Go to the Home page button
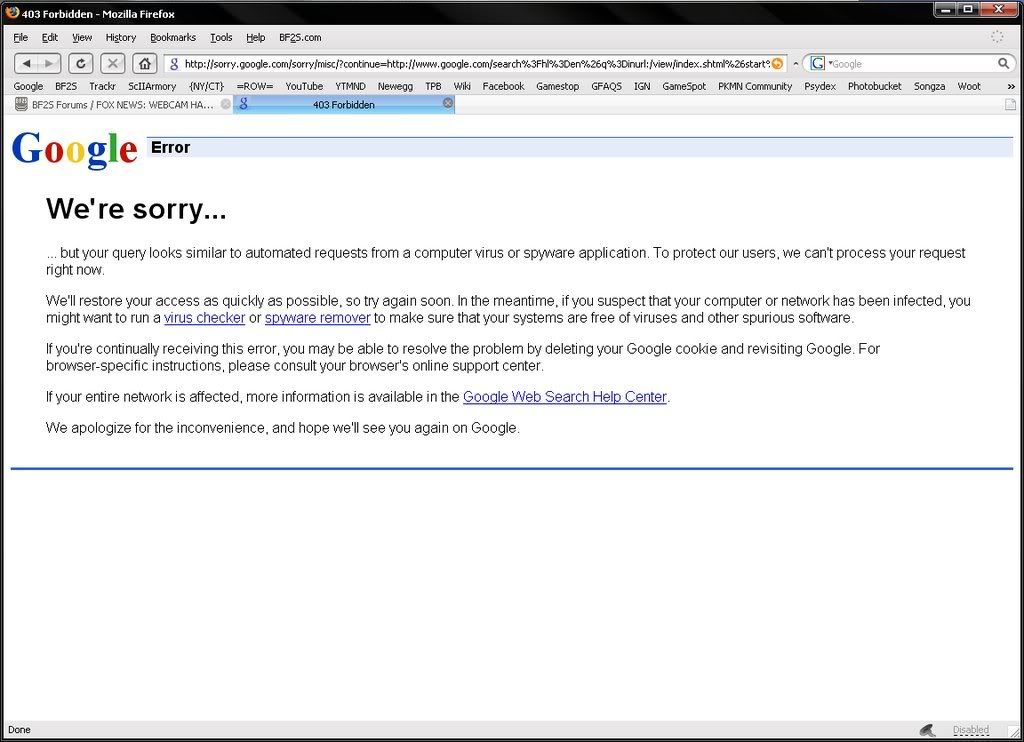 coord(144,63)
